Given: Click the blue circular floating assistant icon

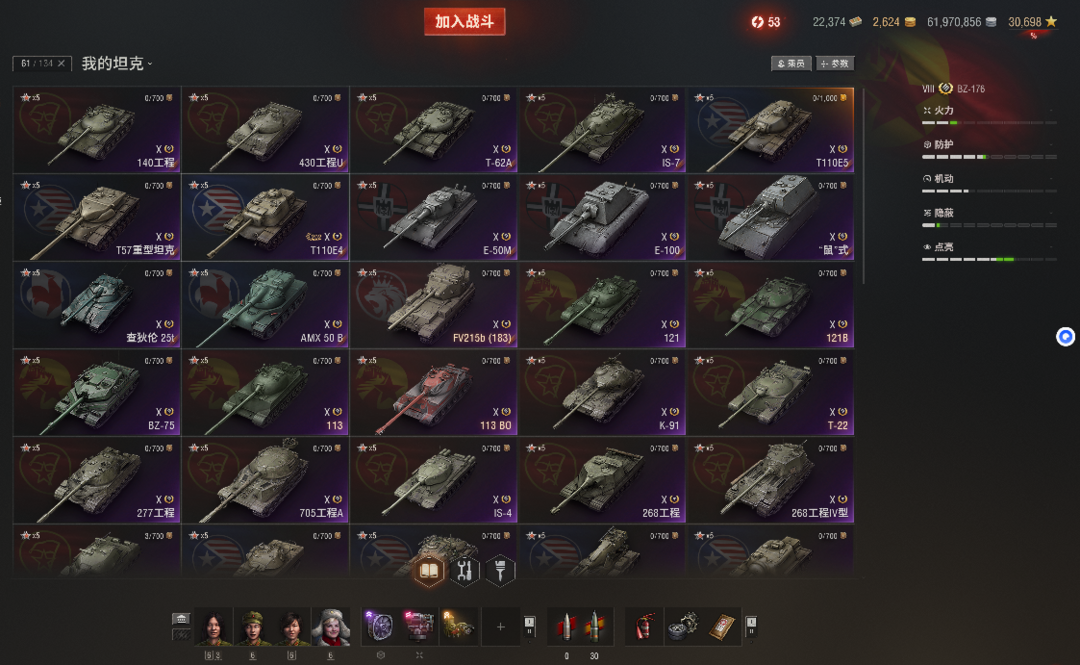Looking at the screenshot, I should [1066, 336].
